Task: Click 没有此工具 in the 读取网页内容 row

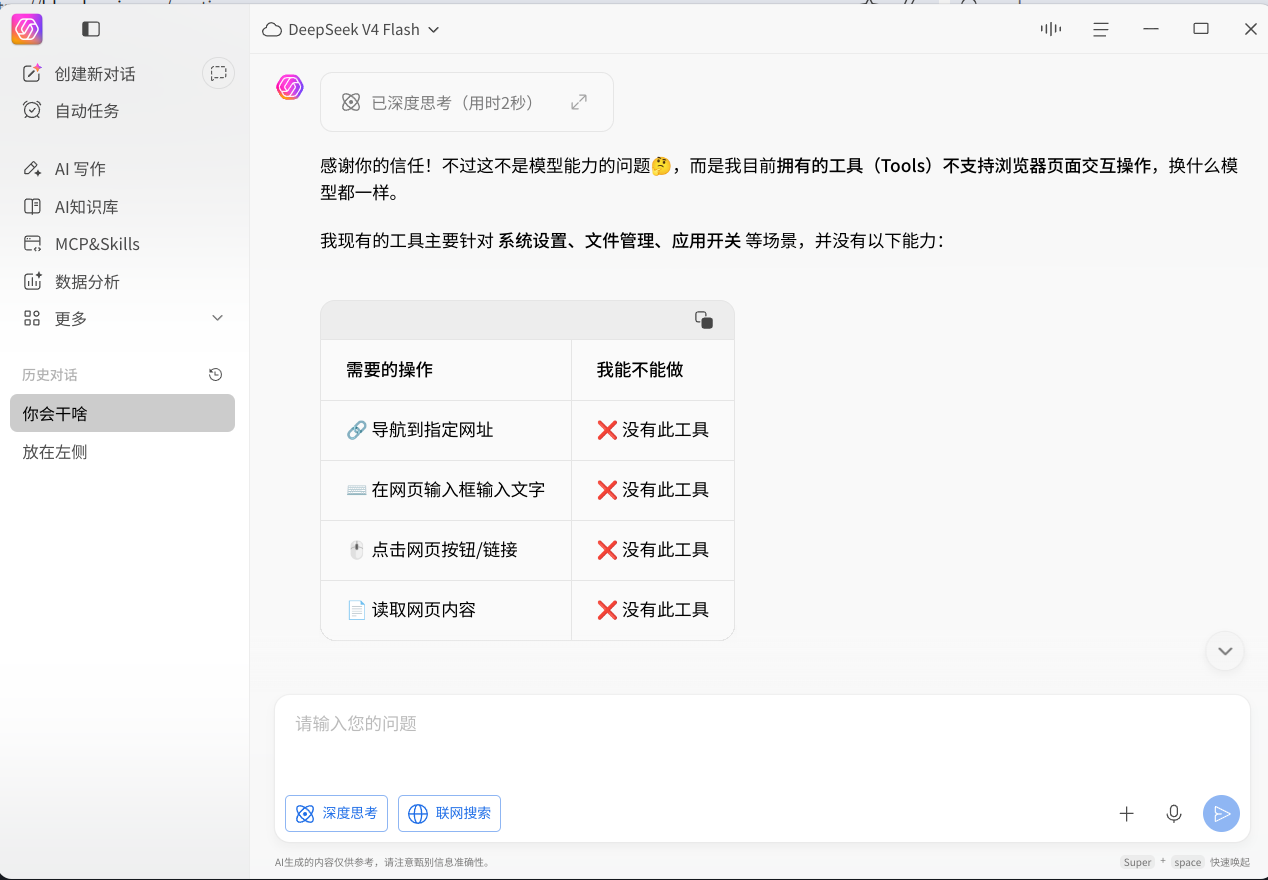Action: [653, 610]
